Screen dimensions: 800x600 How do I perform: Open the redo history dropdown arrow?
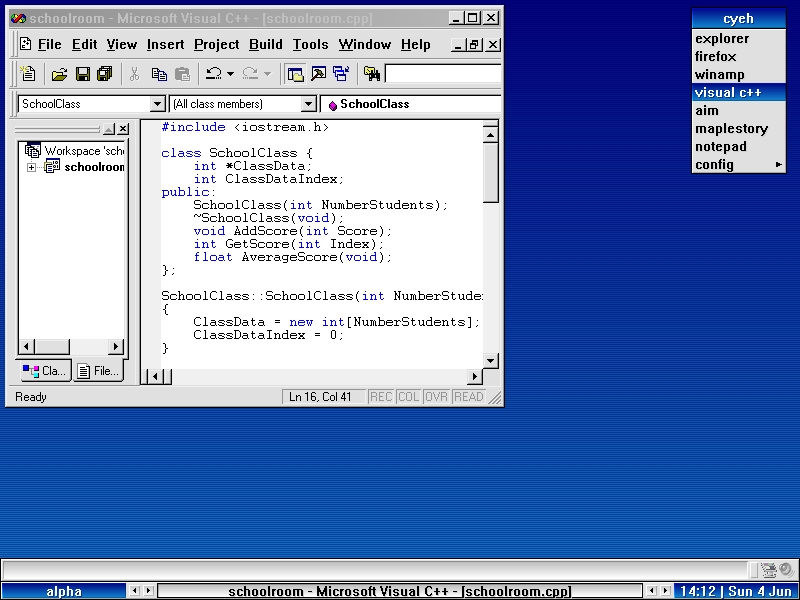click(x=267, y=74)
